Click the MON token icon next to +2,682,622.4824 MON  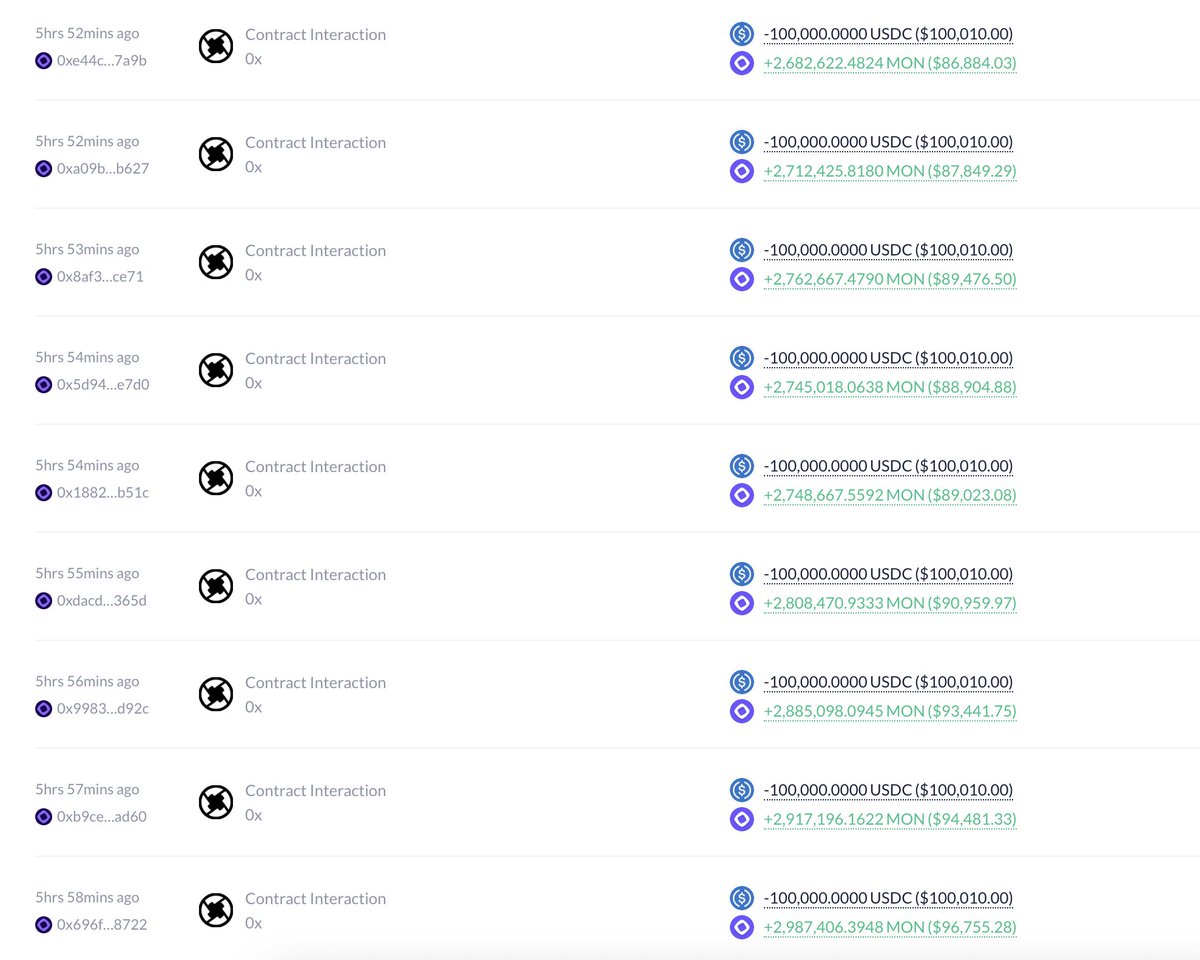tap(741, 63)
